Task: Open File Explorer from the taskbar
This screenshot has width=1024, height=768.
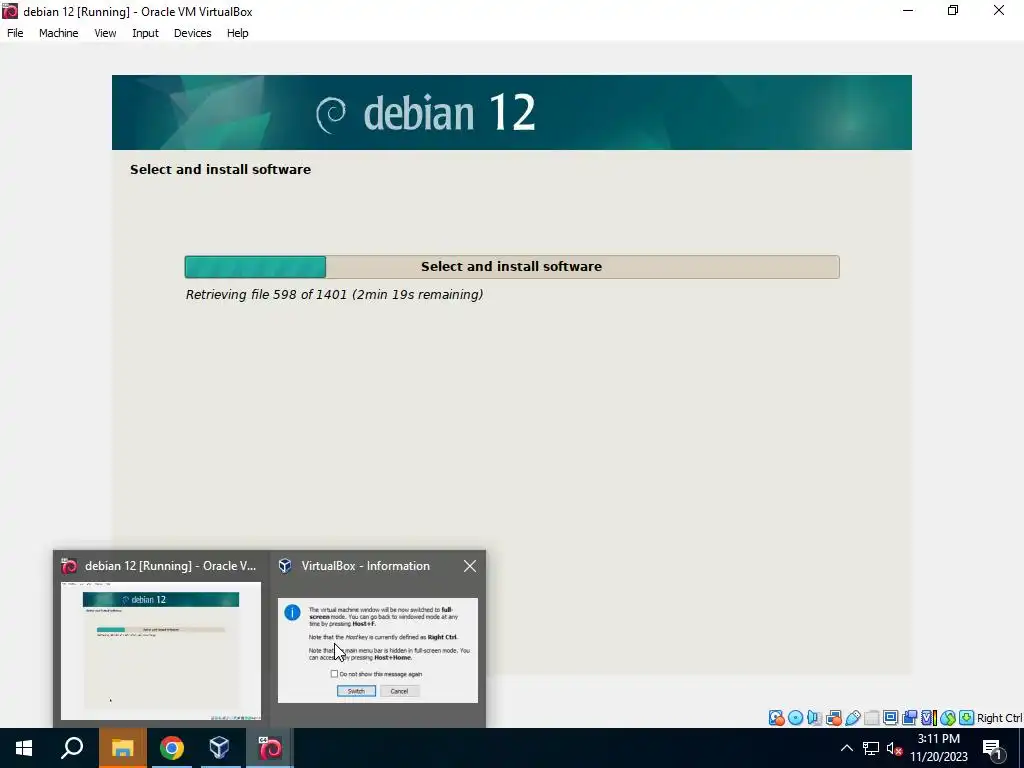Action: pyautogui.click(x=122, y=748)
